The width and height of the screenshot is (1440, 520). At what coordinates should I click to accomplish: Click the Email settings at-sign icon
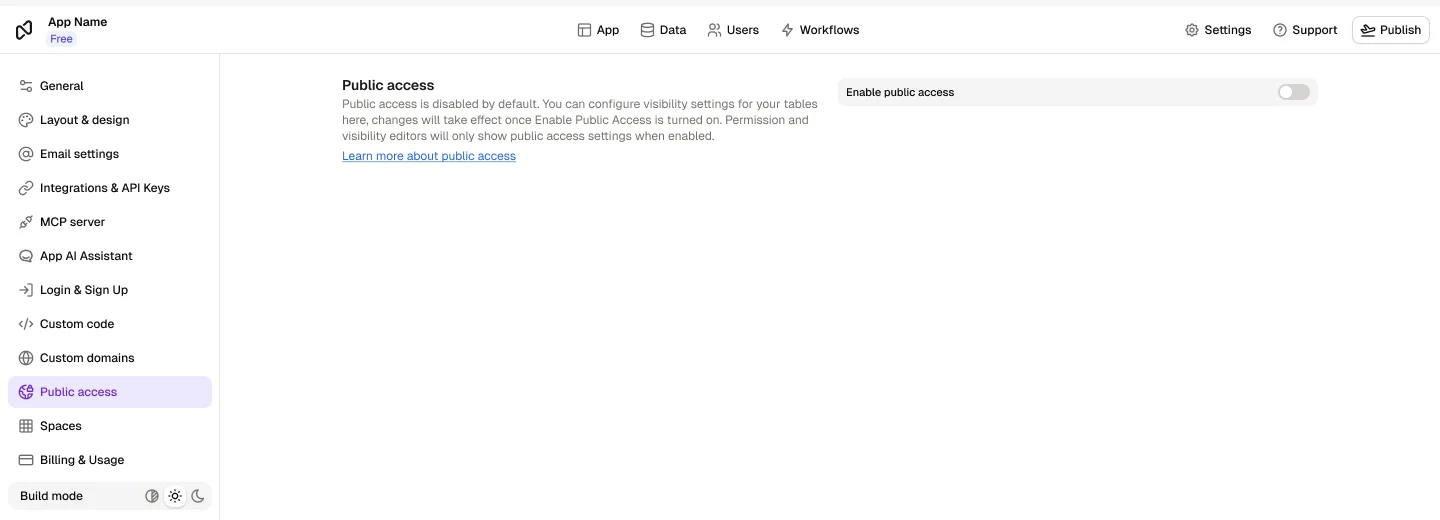[26, 154]
